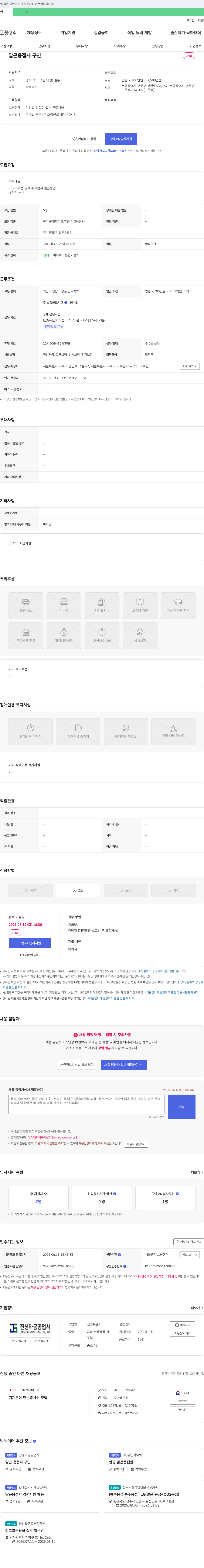Open the company 홈페이지 button

click(x=182, y=1325)
